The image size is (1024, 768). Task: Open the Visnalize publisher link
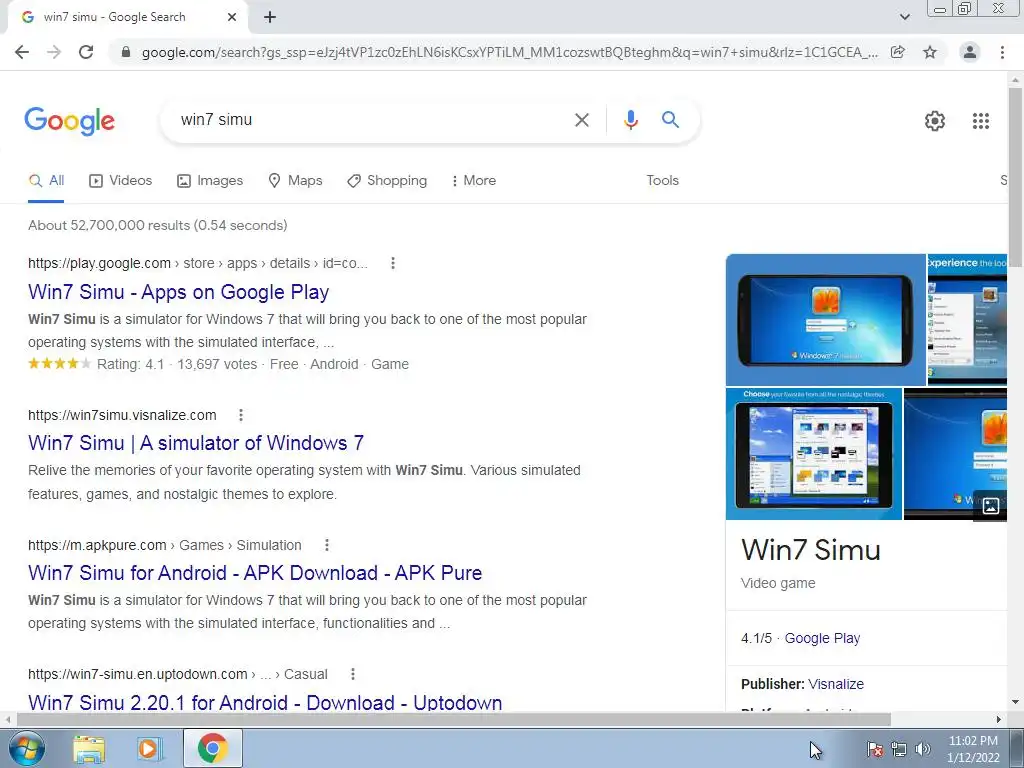836,684
